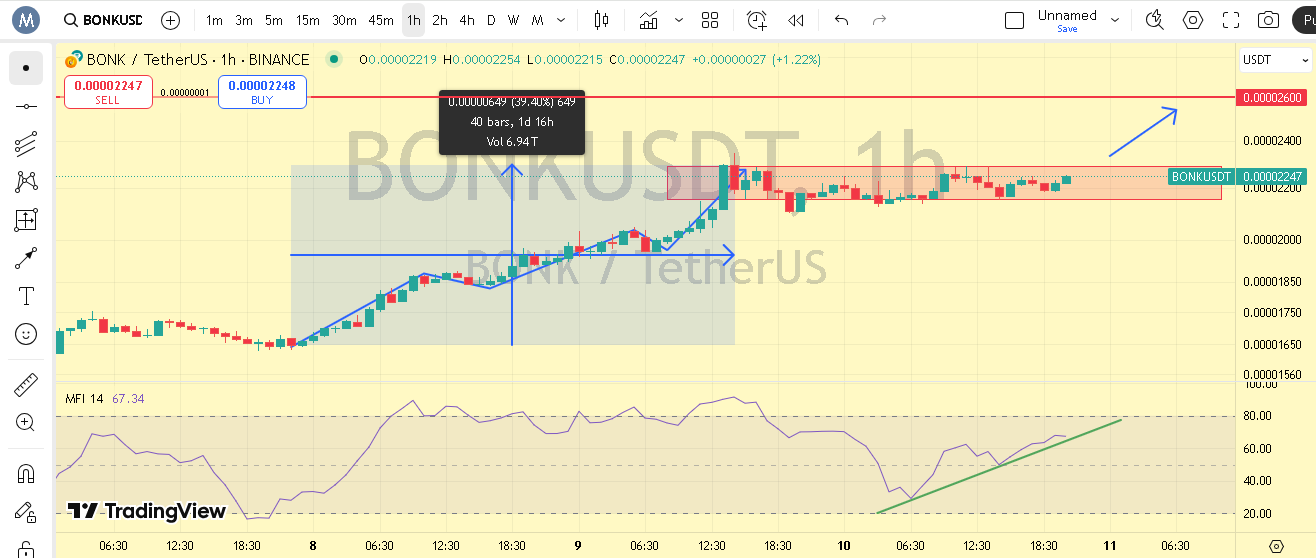The image size is (1316, 558).
Task: Click the BUY 0.00002248 button
Action: point(262,92)
